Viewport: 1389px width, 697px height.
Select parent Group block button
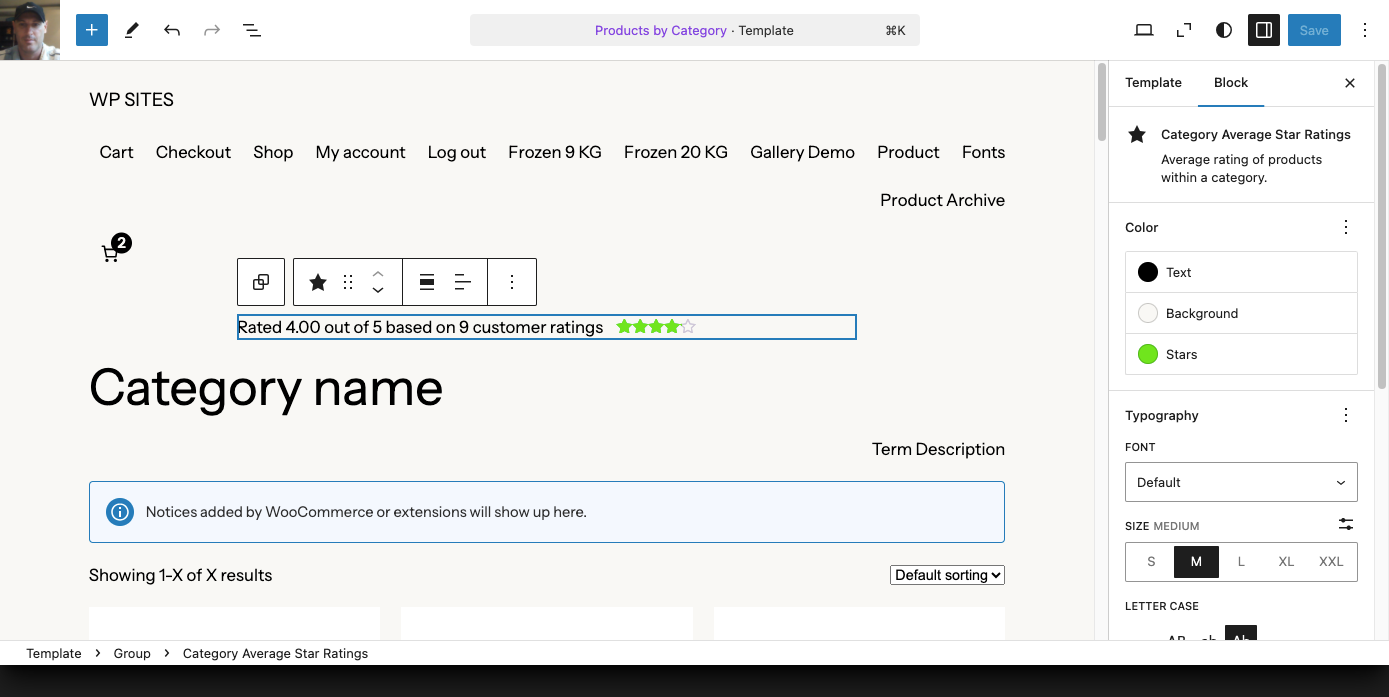[261, 282]
